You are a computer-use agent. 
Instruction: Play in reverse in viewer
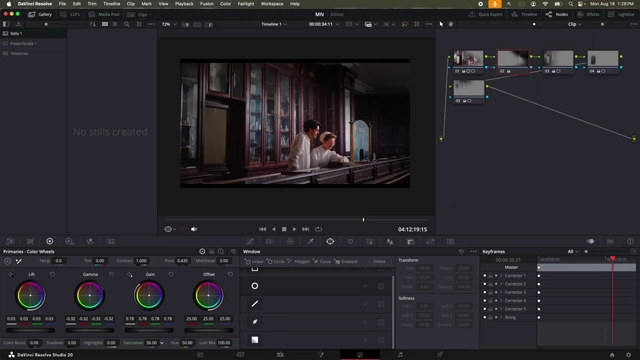tap(273, 229)
